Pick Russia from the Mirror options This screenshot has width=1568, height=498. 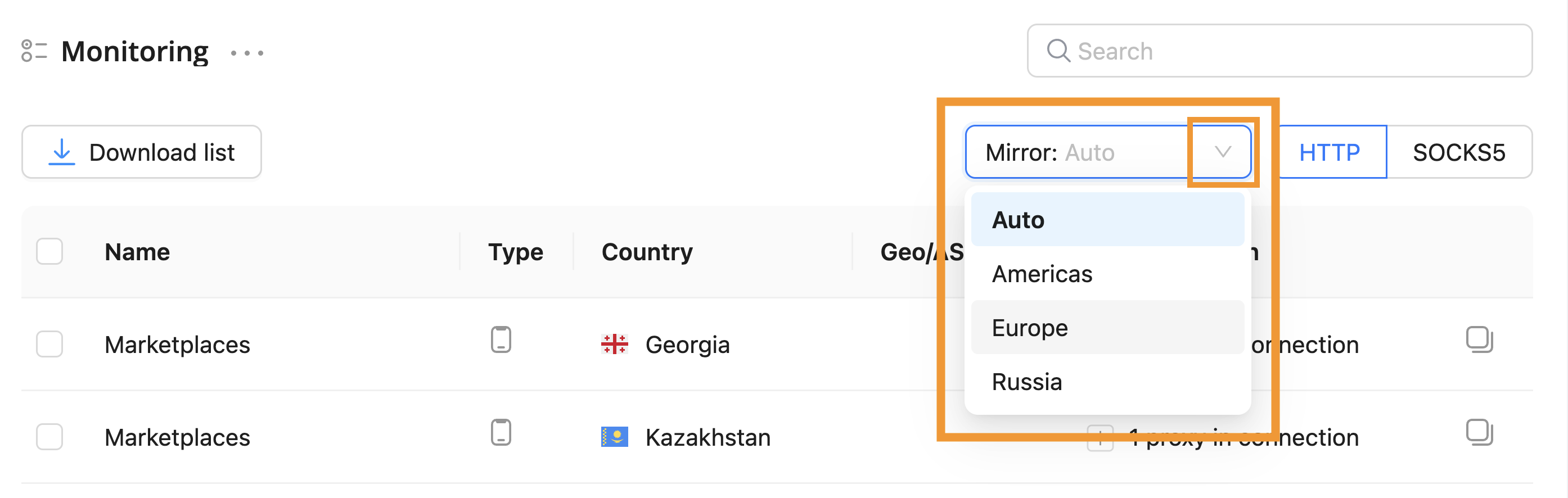pos(1027,382)
